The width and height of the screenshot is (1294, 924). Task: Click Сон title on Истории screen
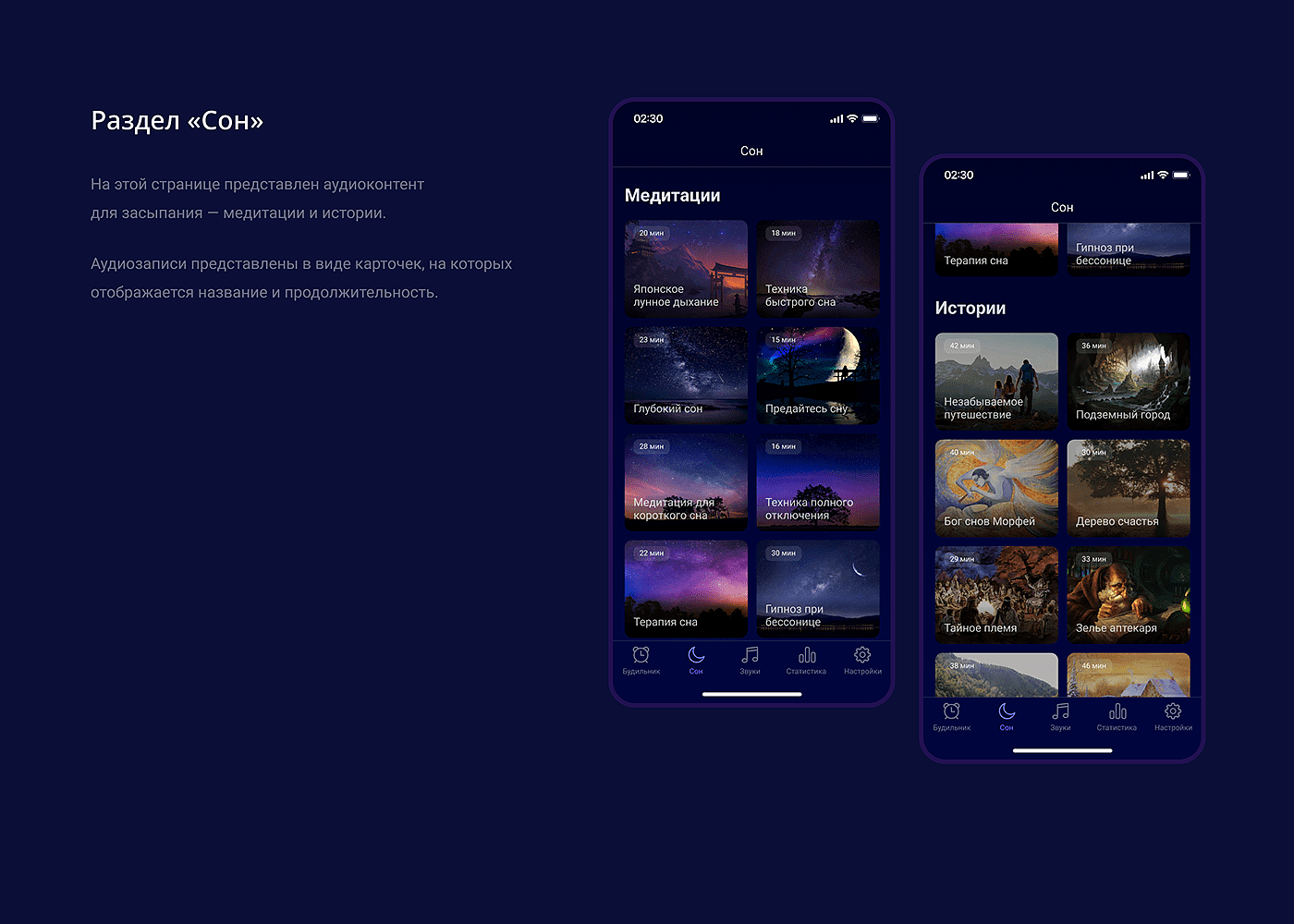(x=1062, y=207)
